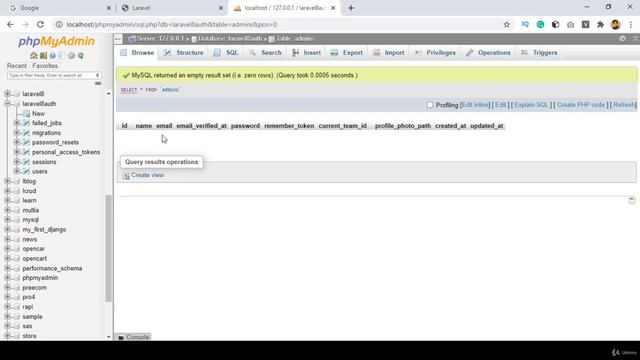This screenshot has width=640, height=360.
Task: Open the browser extensions puzzle icon
Action: click(600, 24)
